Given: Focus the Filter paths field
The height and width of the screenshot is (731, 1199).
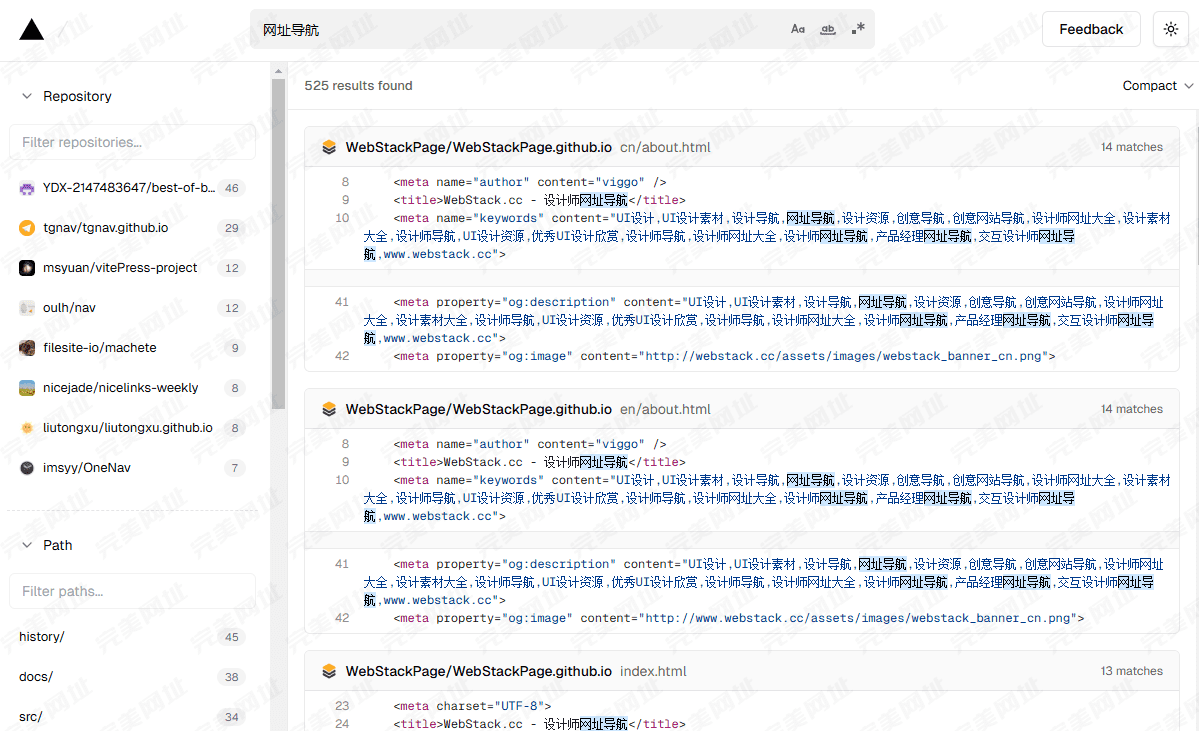Looking at the screenshot, I should [132, 591].
